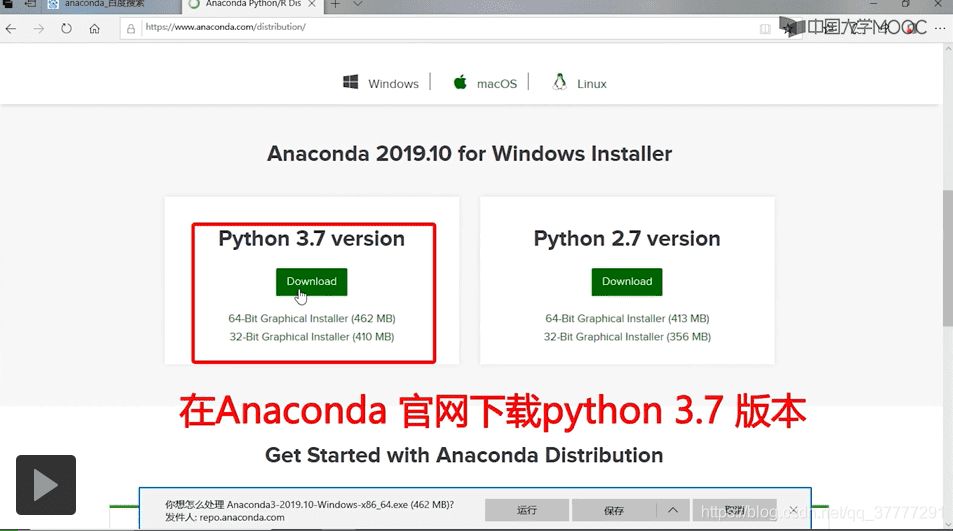Click the Apple logo icon
Image resolution: width=953 pixels, height=531 pixels.
(460, 82)
